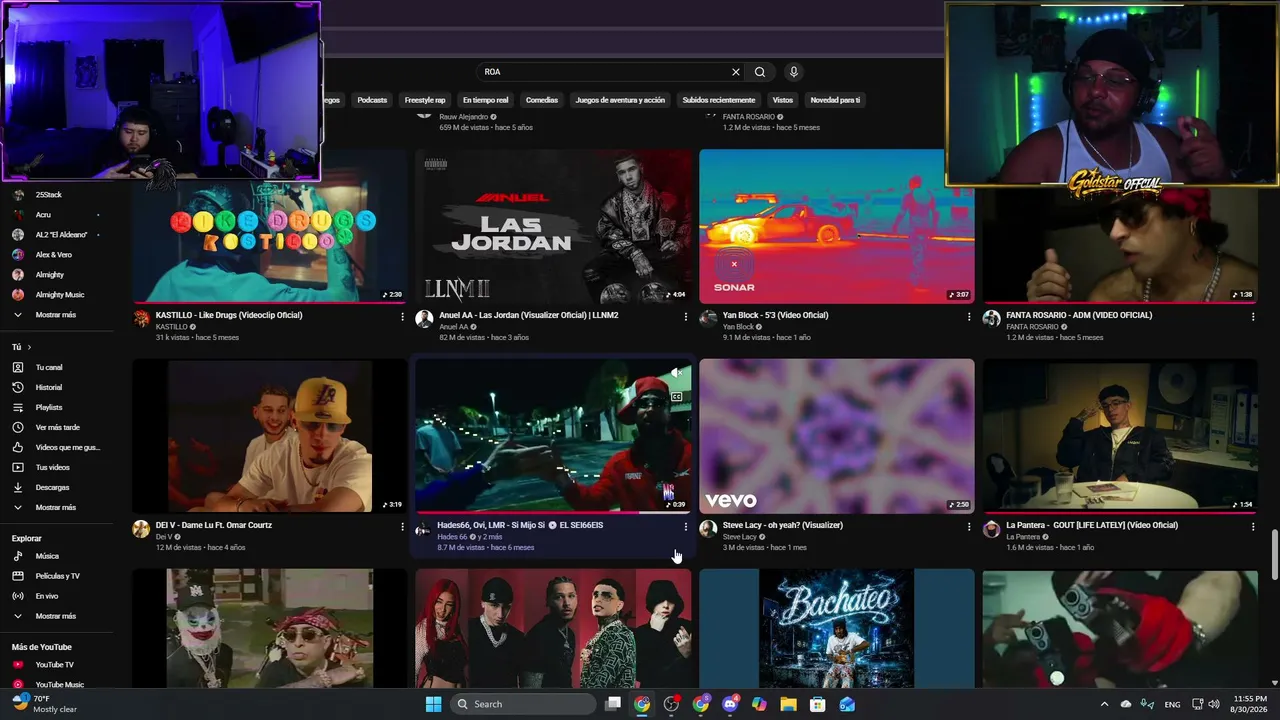
Task: Play the Yan Block SONAR thumbnail
Action: point(836,227)
